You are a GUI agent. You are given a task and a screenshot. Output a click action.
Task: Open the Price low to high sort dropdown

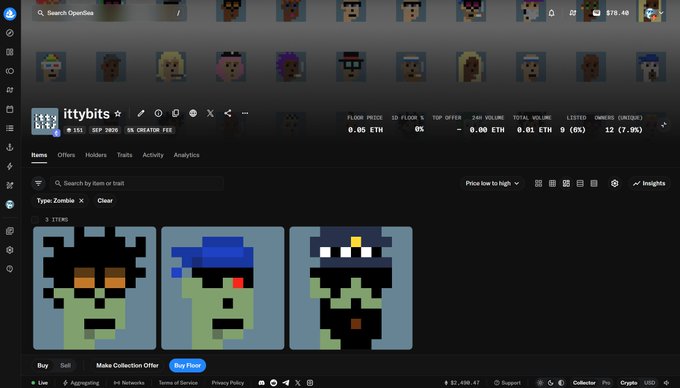pyautogui.click(x=492, y=183)
